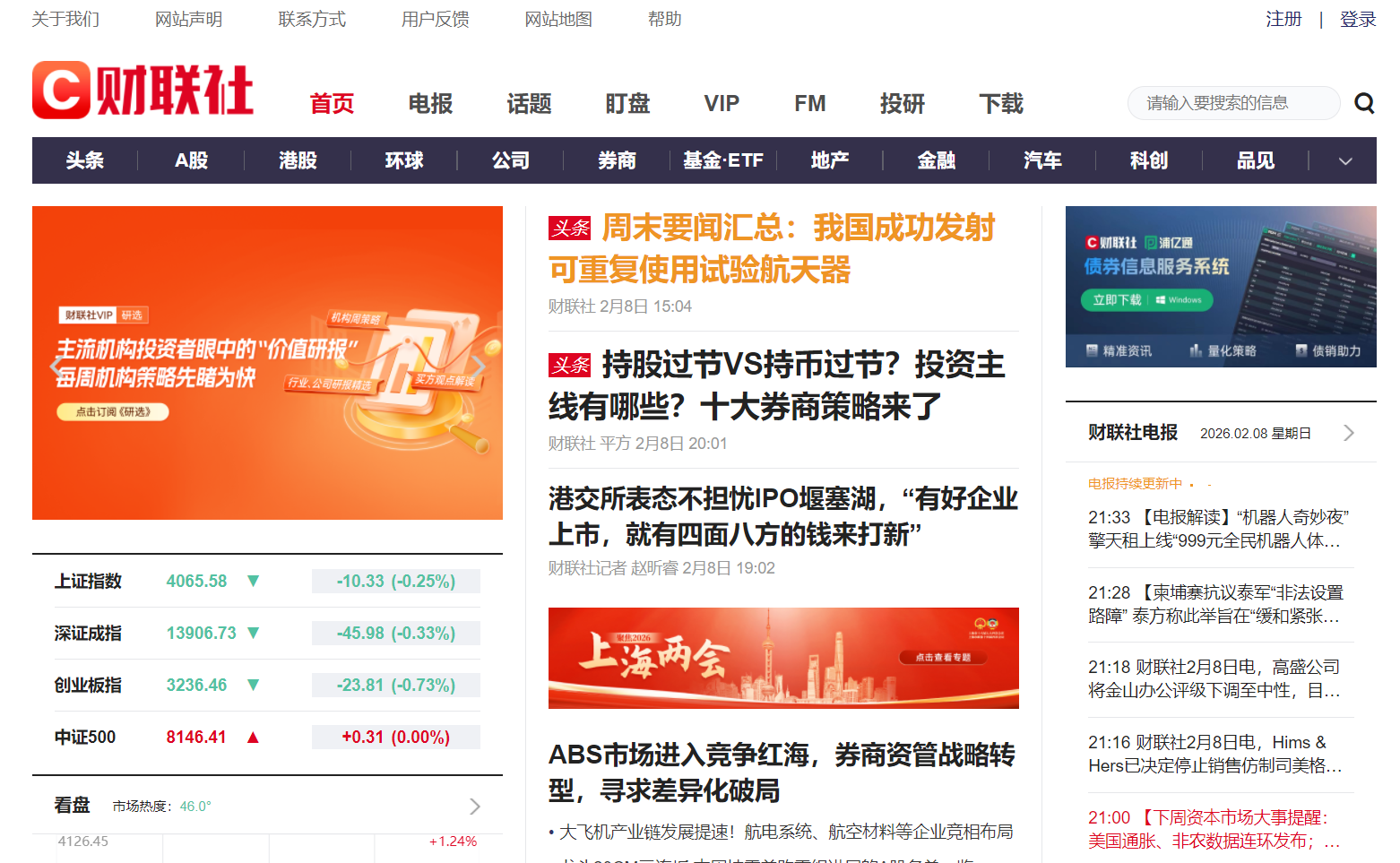1400x863 pixels.
Task: Open the 登录 link
Action: point(1357,19)
